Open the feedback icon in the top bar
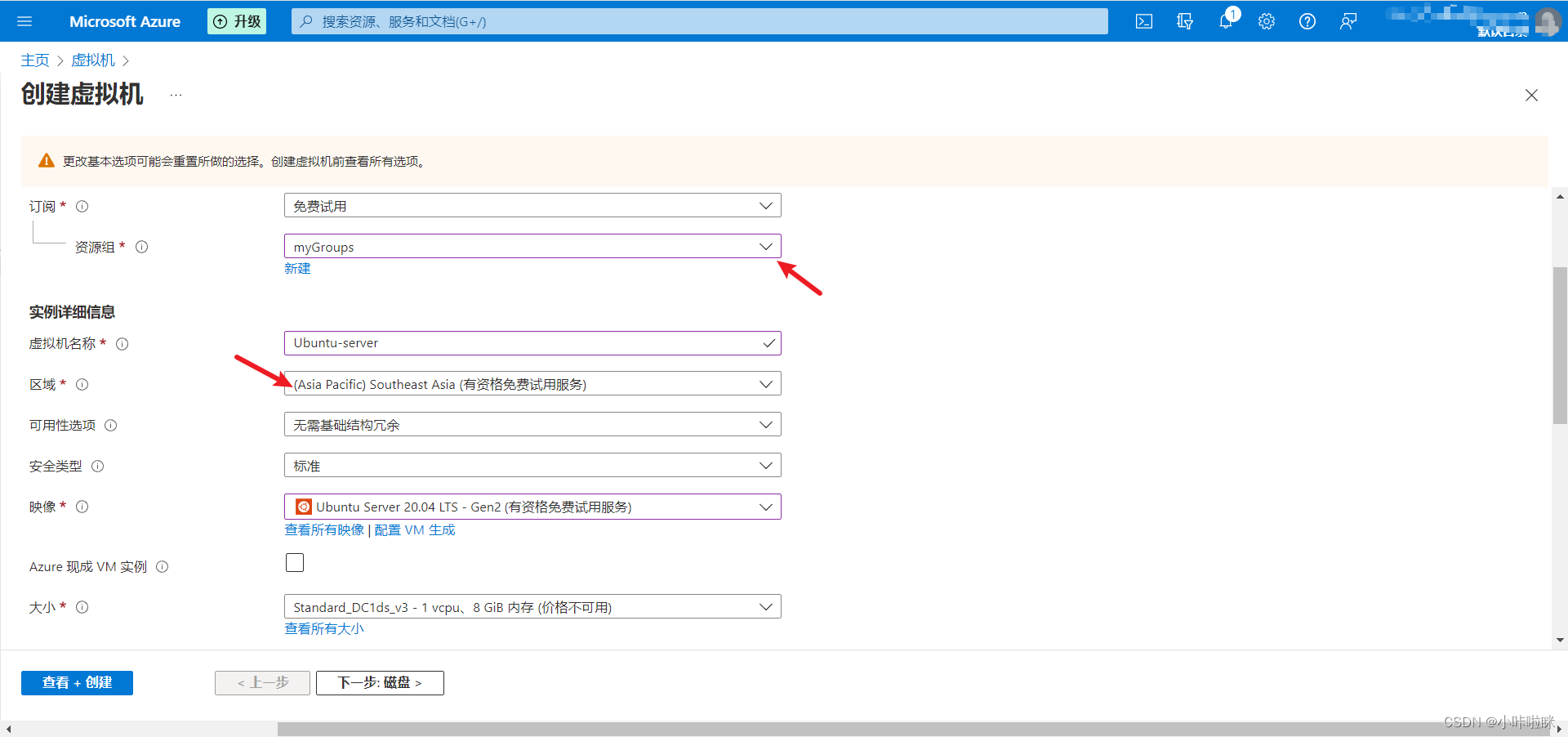 click(x=1348, y=21)
